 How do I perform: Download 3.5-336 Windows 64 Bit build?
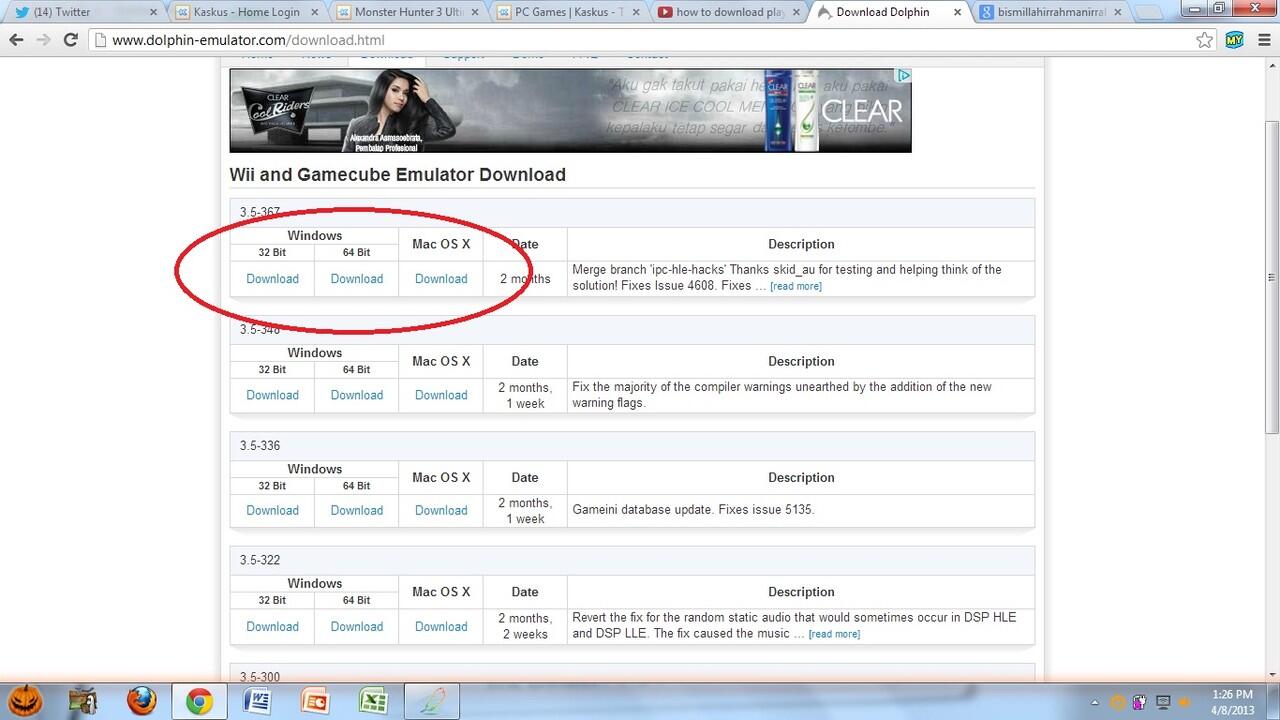click(x=357, y=510)
